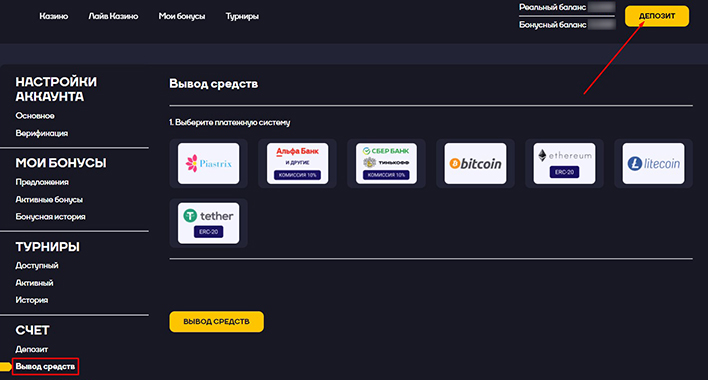Click the ВЫВОД СРЕДСТВ yellow button

tap(216, 321)
